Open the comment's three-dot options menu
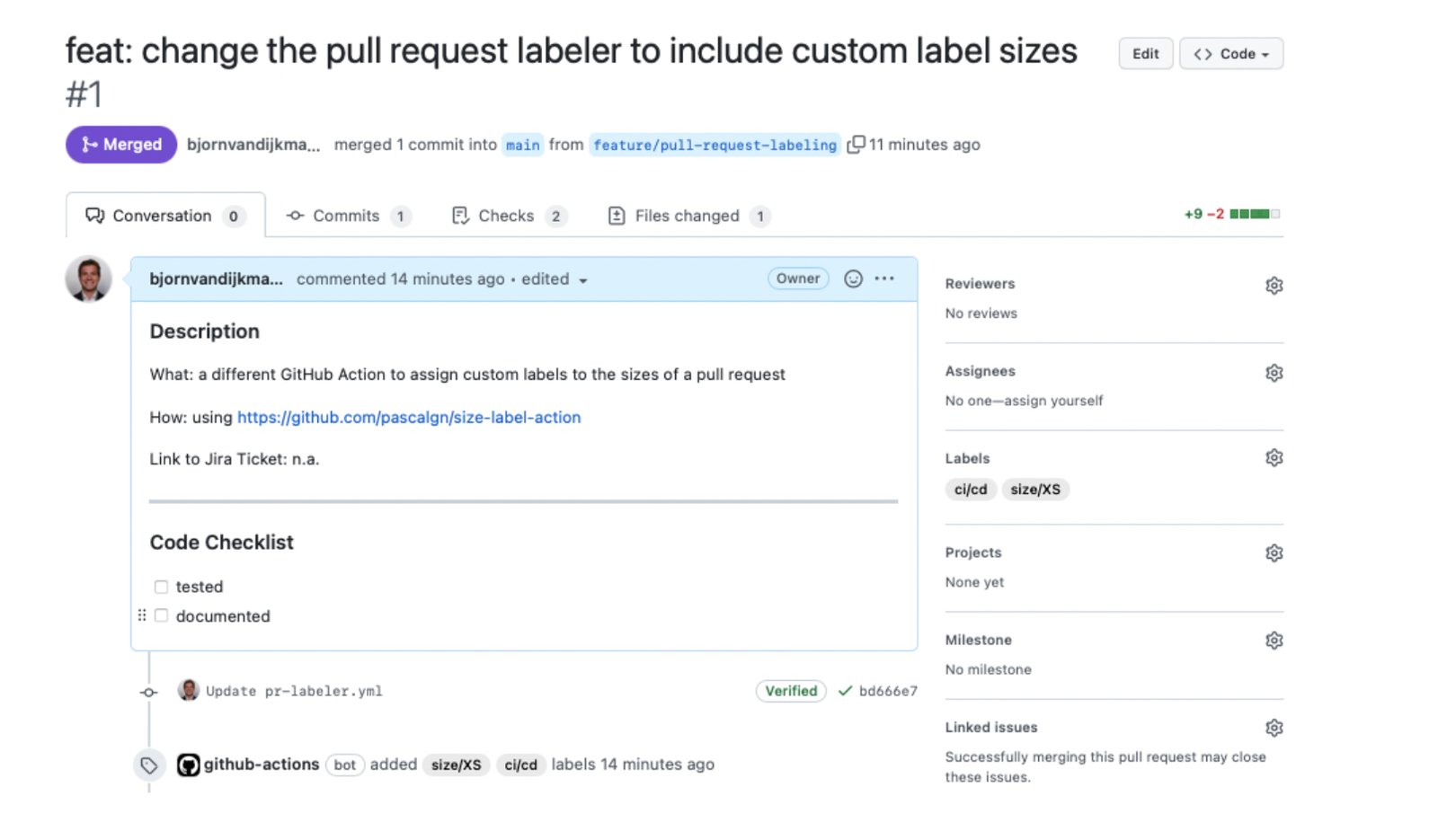The width and height of the screenshot is (1438, 840). (x=884, y=279)
